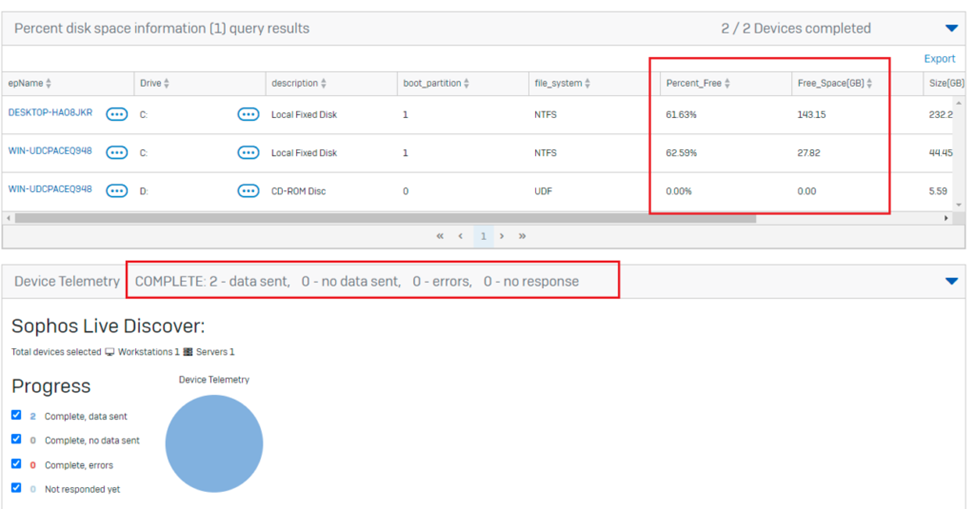Collapse Percent disk space query results panel
This screenshot has height=509, width=975.
click(951, 28)
